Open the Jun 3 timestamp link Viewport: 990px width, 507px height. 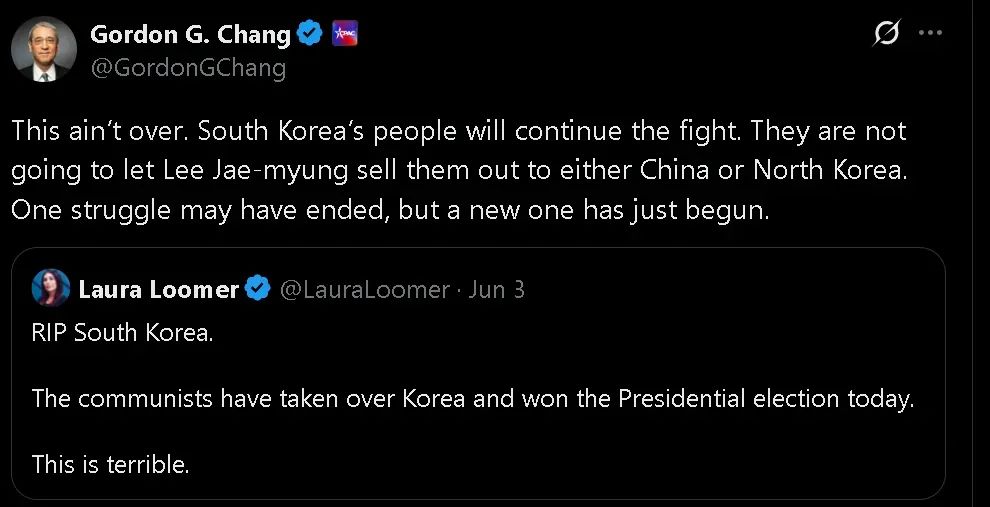point(497,290)
